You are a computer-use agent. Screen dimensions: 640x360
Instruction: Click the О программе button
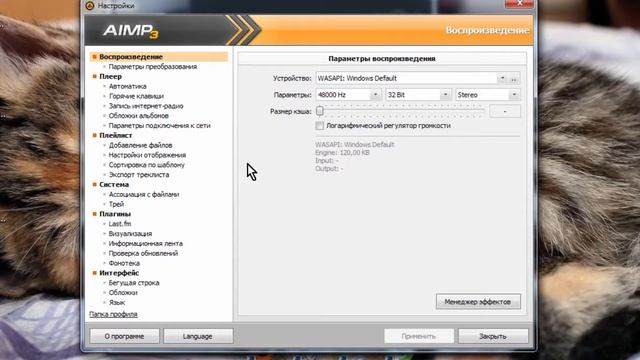tap(124, 336)
